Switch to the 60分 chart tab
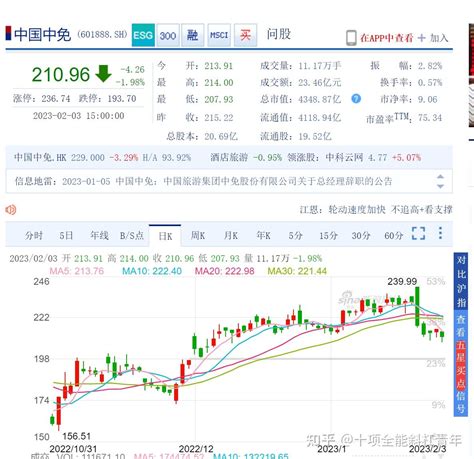This screenshot has height=459, width=474. (x=394, y=236)
